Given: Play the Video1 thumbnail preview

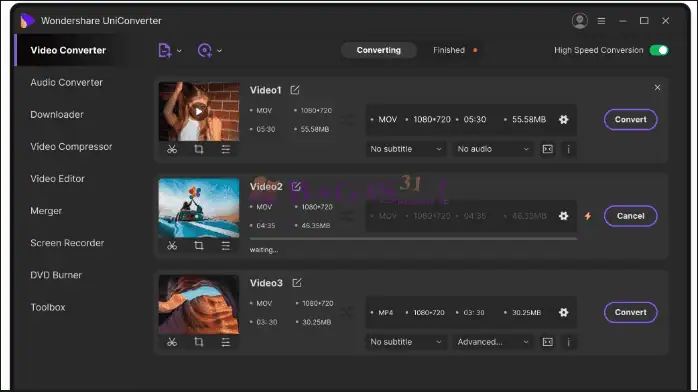Looking at the screenshot, I should (199, 112).
